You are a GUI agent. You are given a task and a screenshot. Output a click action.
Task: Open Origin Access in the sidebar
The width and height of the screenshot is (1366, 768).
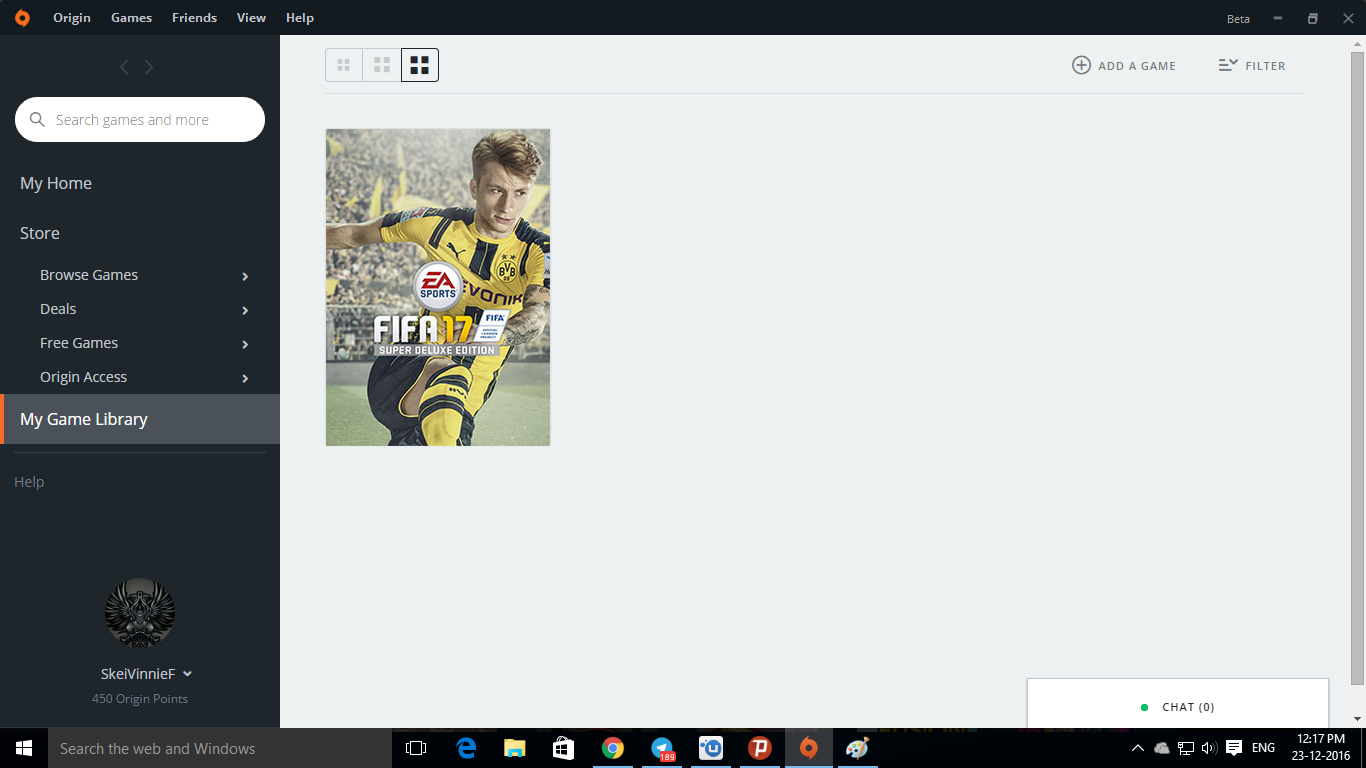83,377
